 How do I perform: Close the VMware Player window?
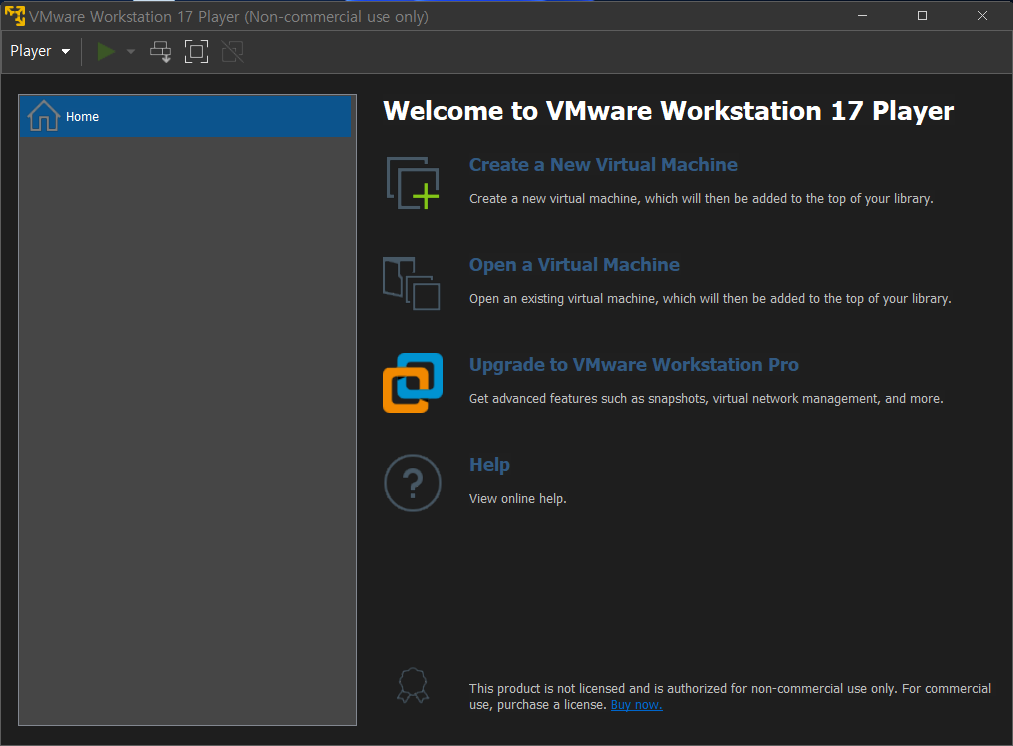(982, 16)
